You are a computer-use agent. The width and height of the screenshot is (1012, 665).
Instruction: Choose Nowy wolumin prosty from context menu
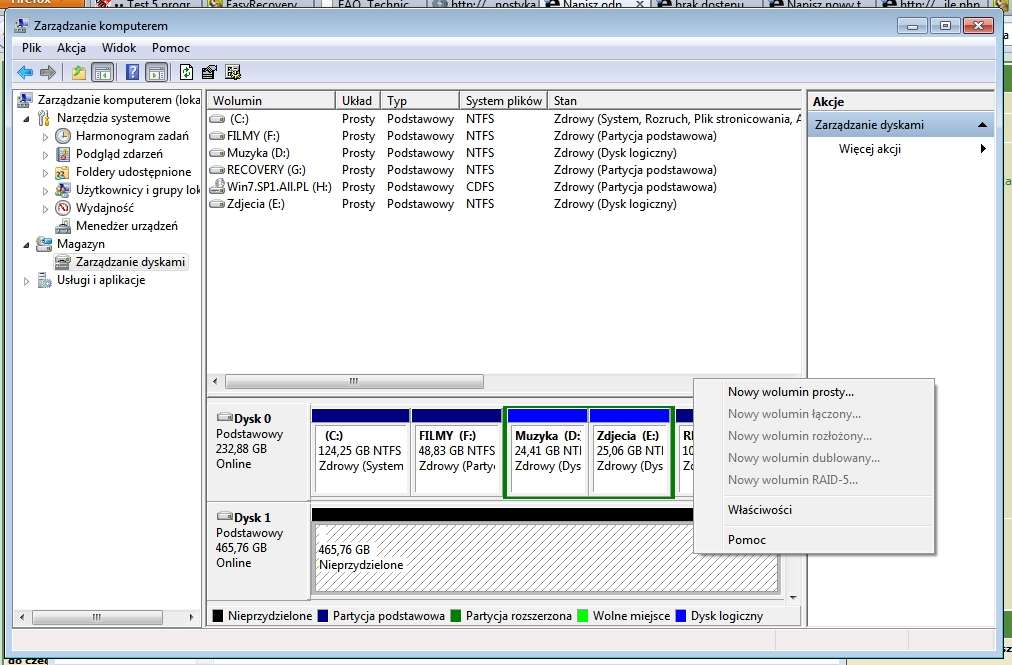[x=814, y=392]
